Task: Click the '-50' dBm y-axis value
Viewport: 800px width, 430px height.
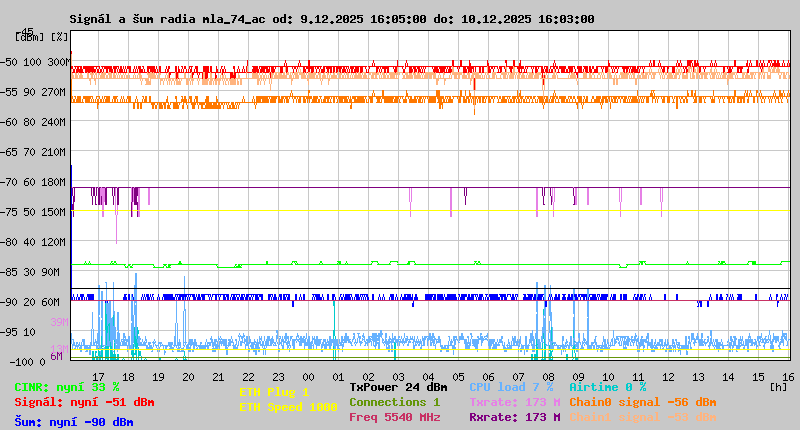Action: click(8, 62)
